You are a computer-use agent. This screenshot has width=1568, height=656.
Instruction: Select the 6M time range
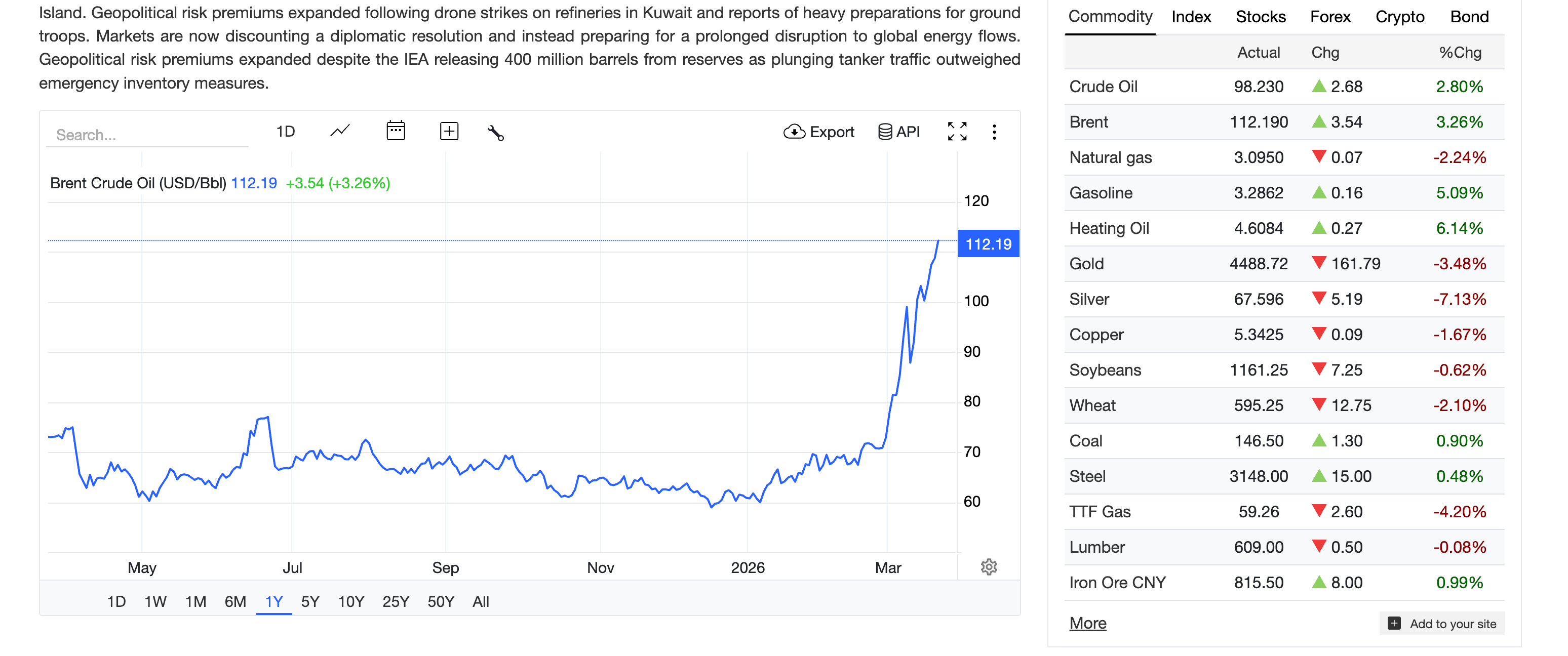(x=235, y=601)
